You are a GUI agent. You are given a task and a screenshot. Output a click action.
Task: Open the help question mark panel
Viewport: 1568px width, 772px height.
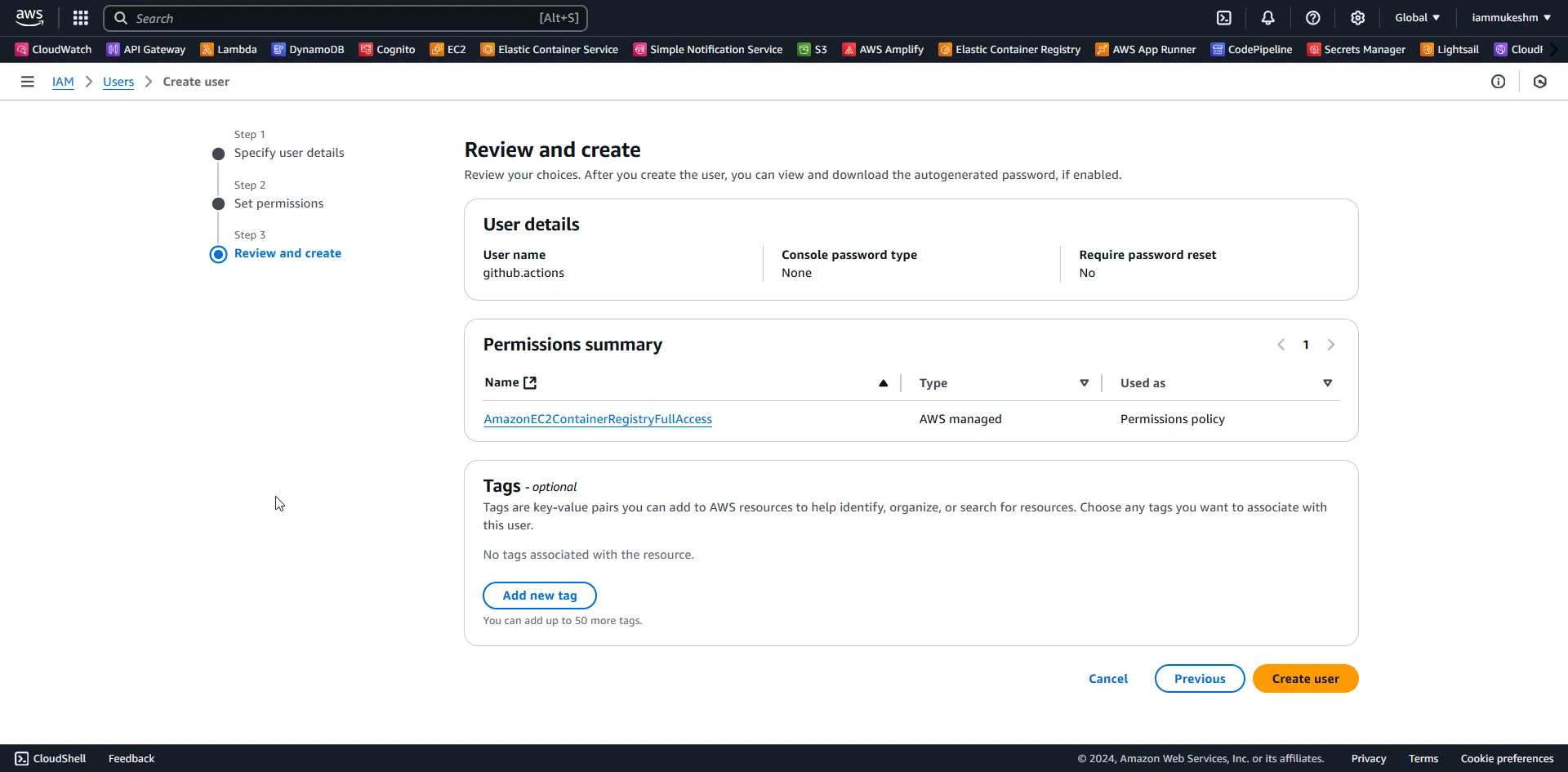[1313, 17]
